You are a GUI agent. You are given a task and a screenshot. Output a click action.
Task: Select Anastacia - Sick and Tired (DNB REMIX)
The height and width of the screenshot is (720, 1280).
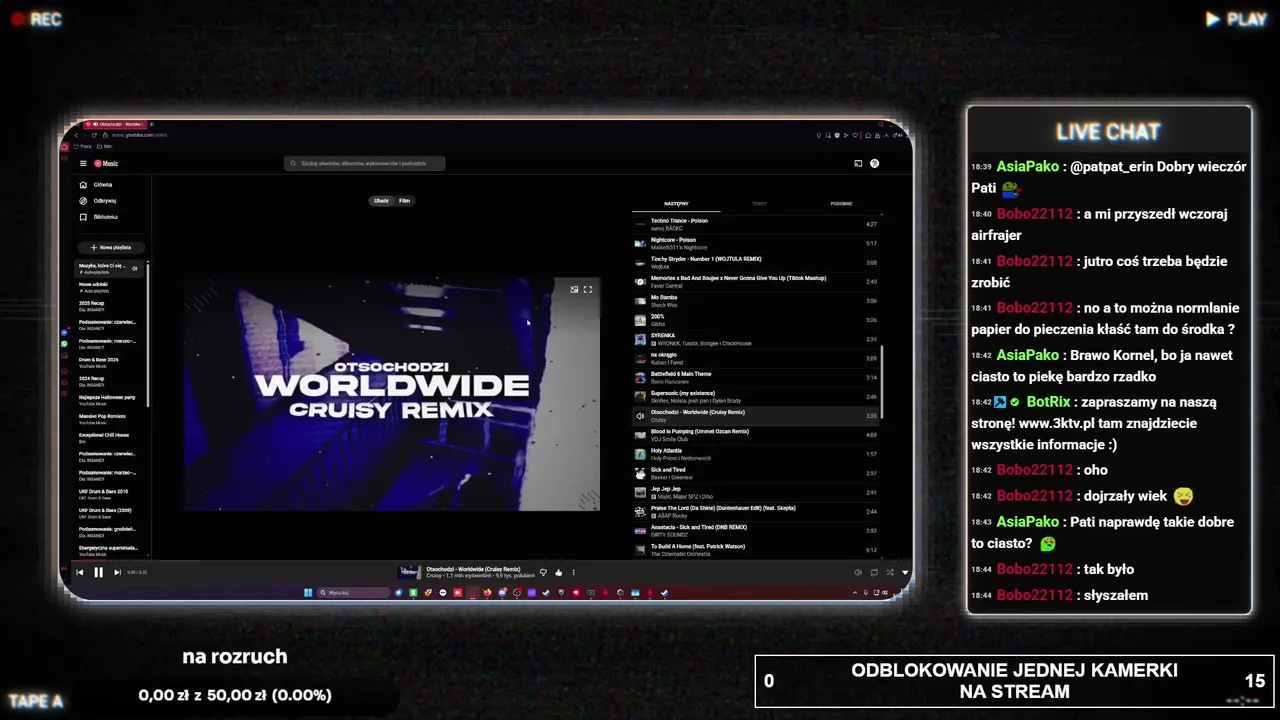(757, 531)
